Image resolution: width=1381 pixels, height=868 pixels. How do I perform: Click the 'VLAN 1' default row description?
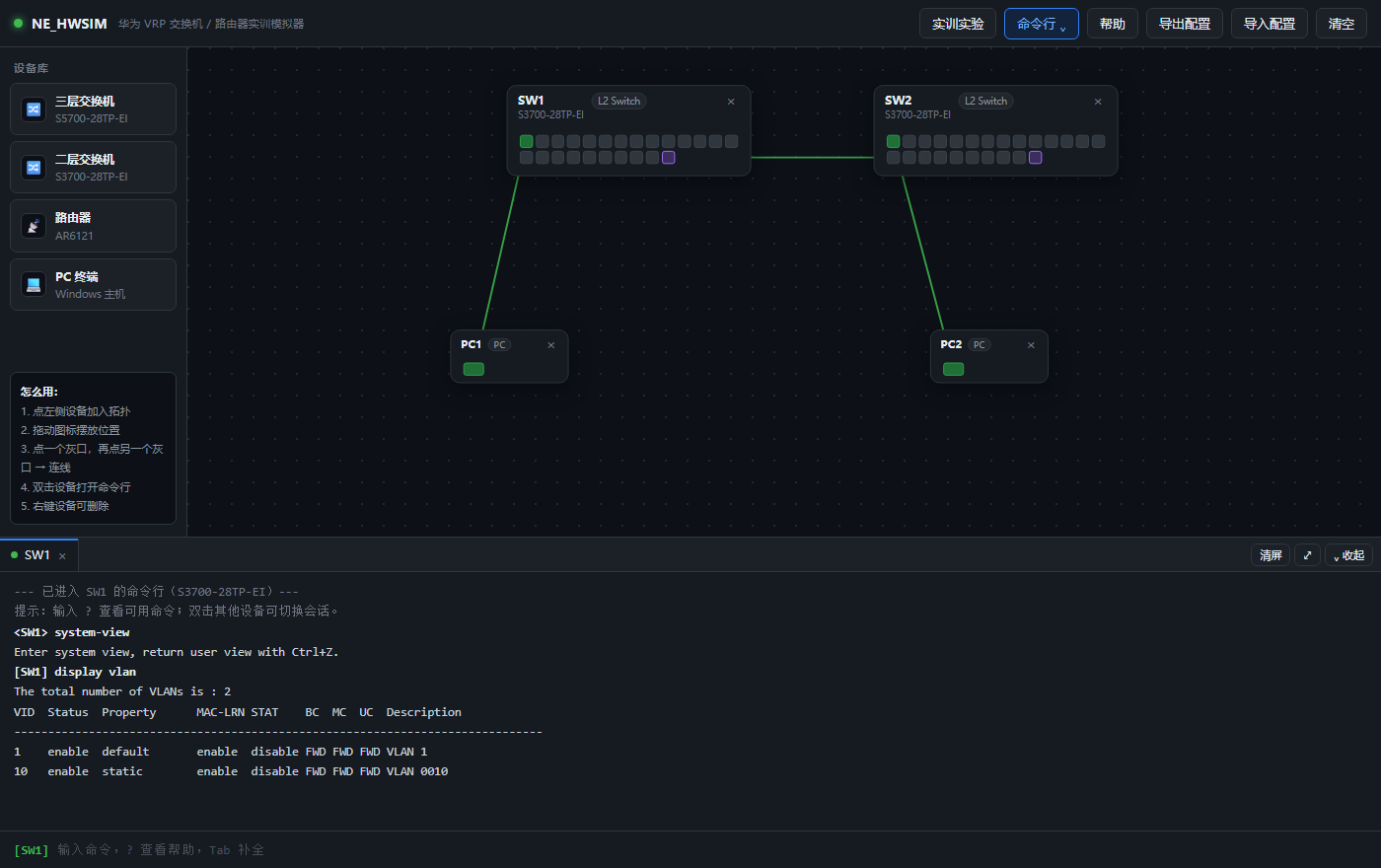tap(406, 752)
